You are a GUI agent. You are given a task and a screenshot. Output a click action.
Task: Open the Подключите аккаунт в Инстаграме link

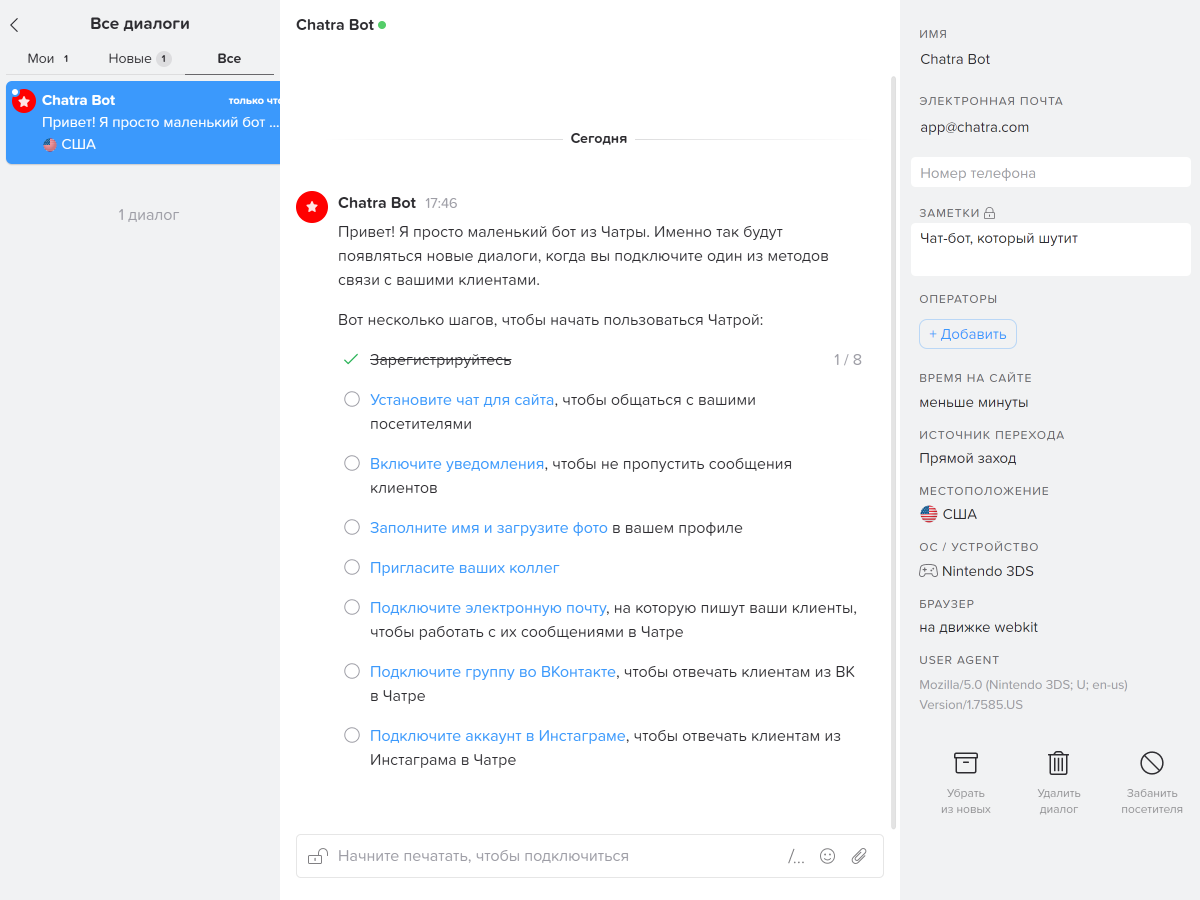tap(498, 735)
